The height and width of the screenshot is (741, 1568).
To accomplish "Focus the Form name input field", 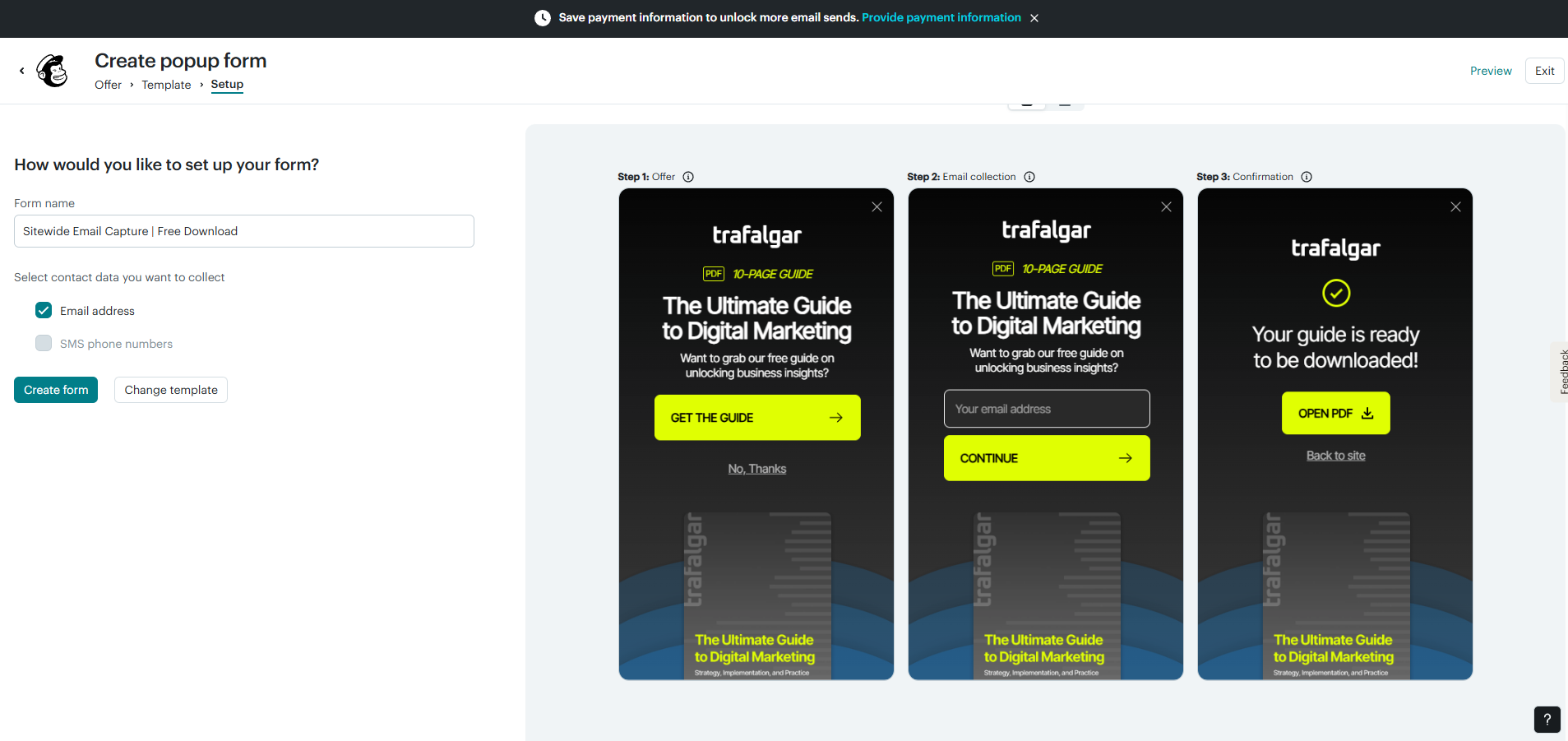I will 244,231.
